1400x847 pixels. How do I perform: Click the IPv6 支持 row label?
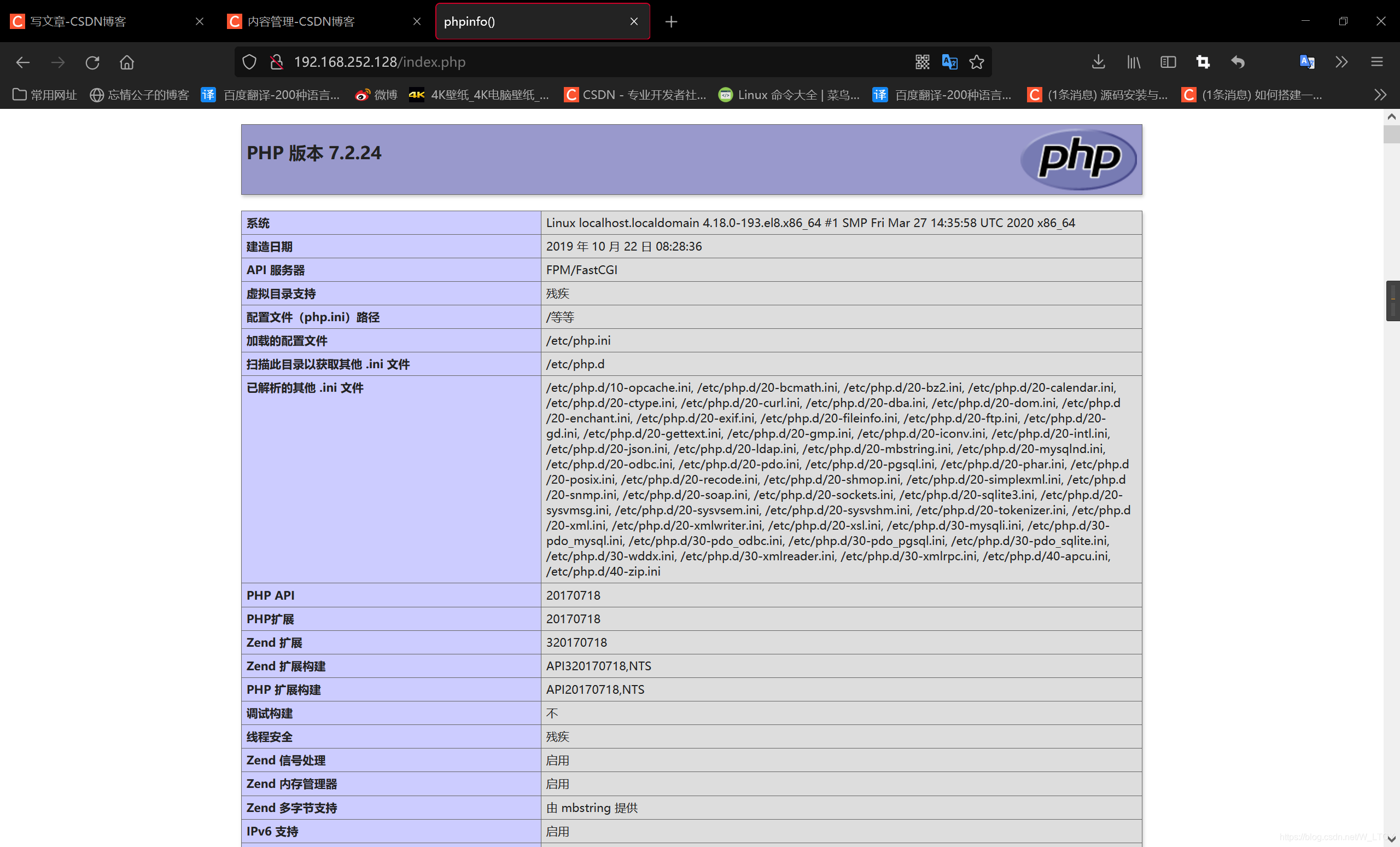click(272, 831)
